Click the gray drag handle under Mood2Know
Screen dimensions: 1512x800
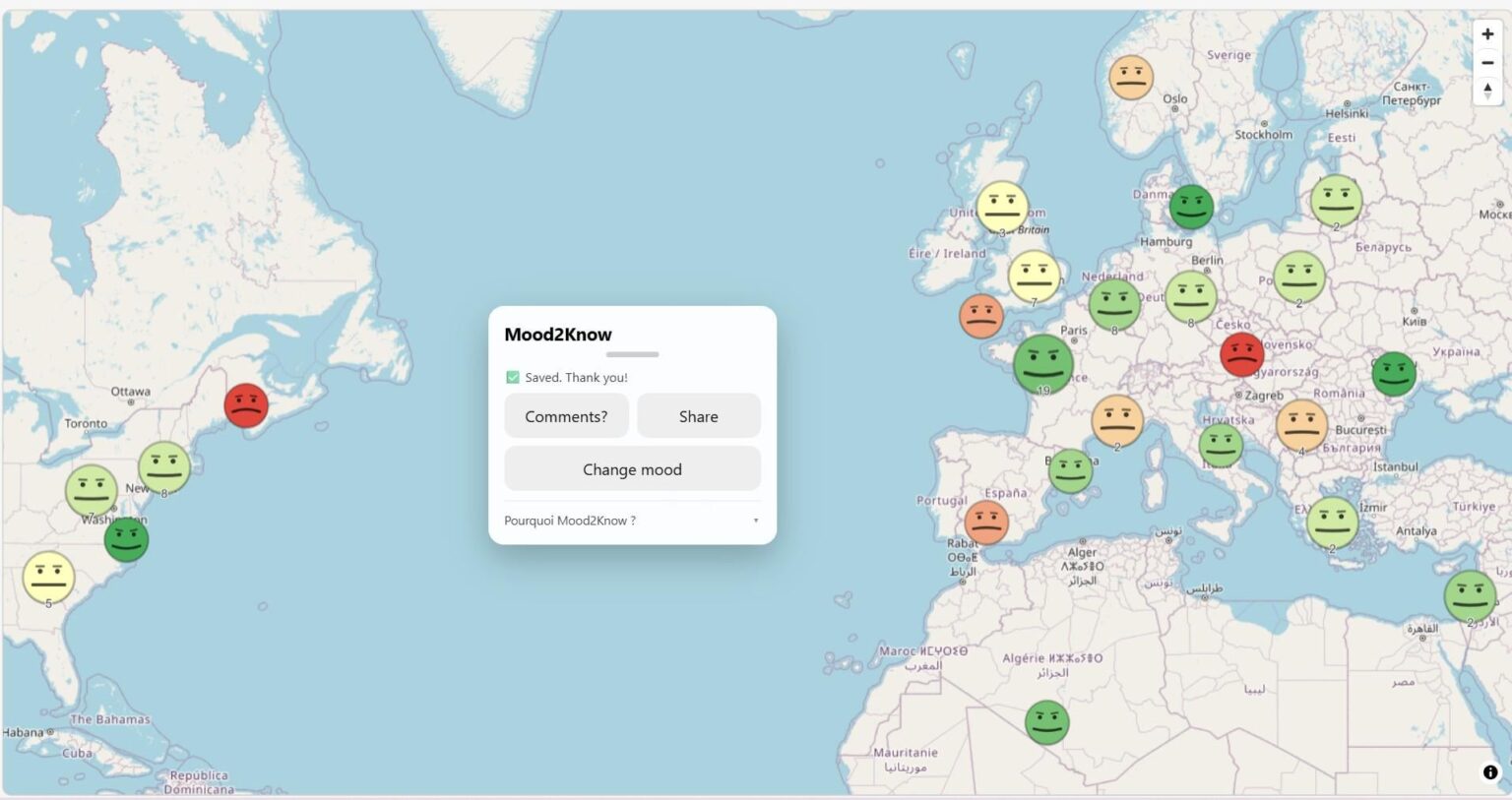[631, 354]
